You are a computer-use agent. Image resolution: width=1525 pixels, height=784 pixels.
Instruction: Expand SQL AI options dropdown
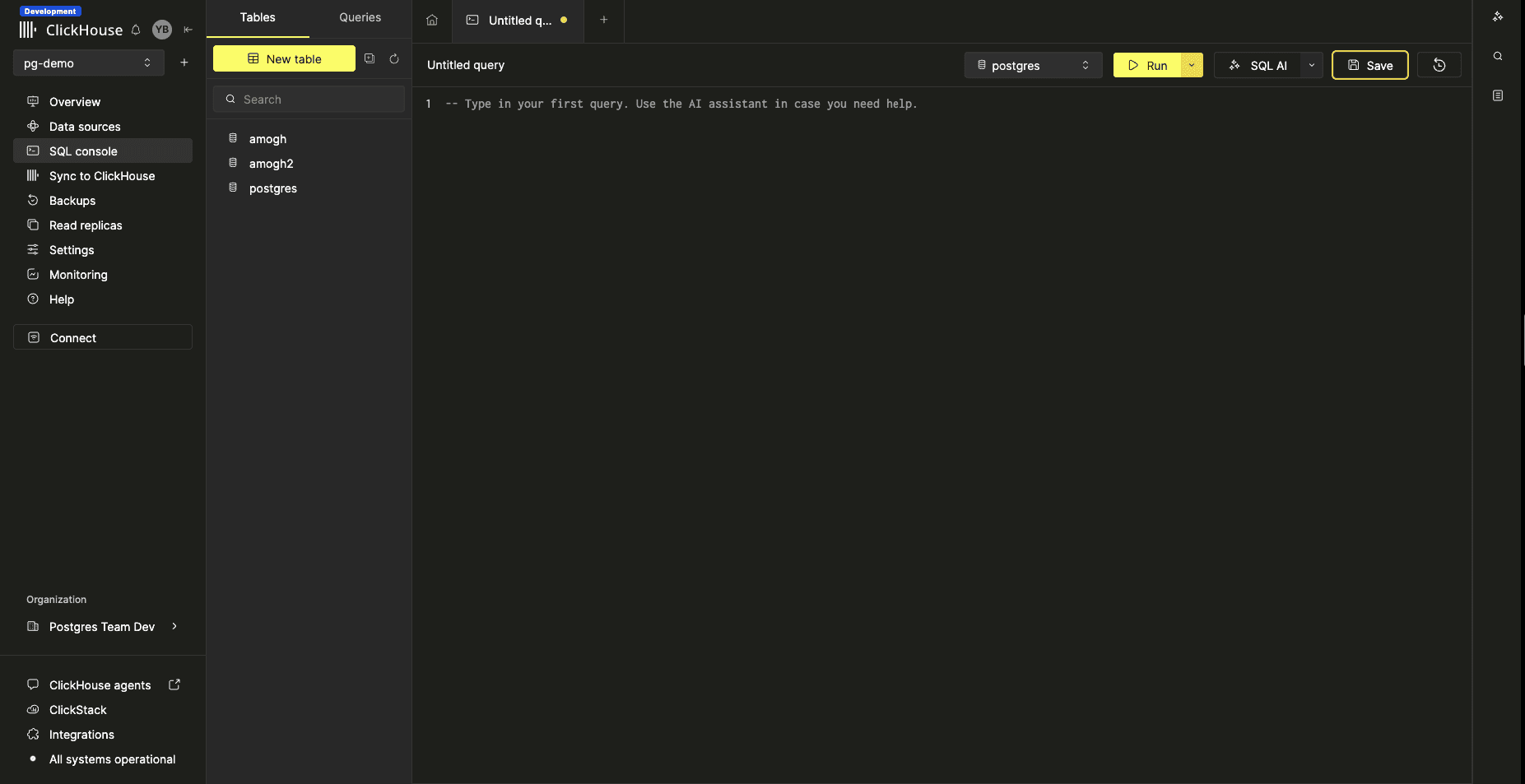coord(1312,65)
